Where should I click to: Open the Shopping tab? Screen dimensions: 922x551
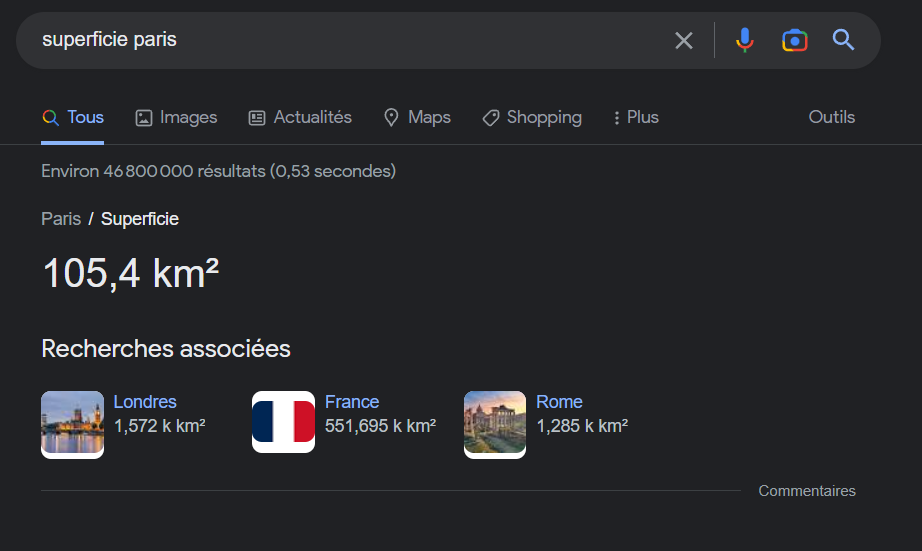pyautogui.click(x=532, y=118)
